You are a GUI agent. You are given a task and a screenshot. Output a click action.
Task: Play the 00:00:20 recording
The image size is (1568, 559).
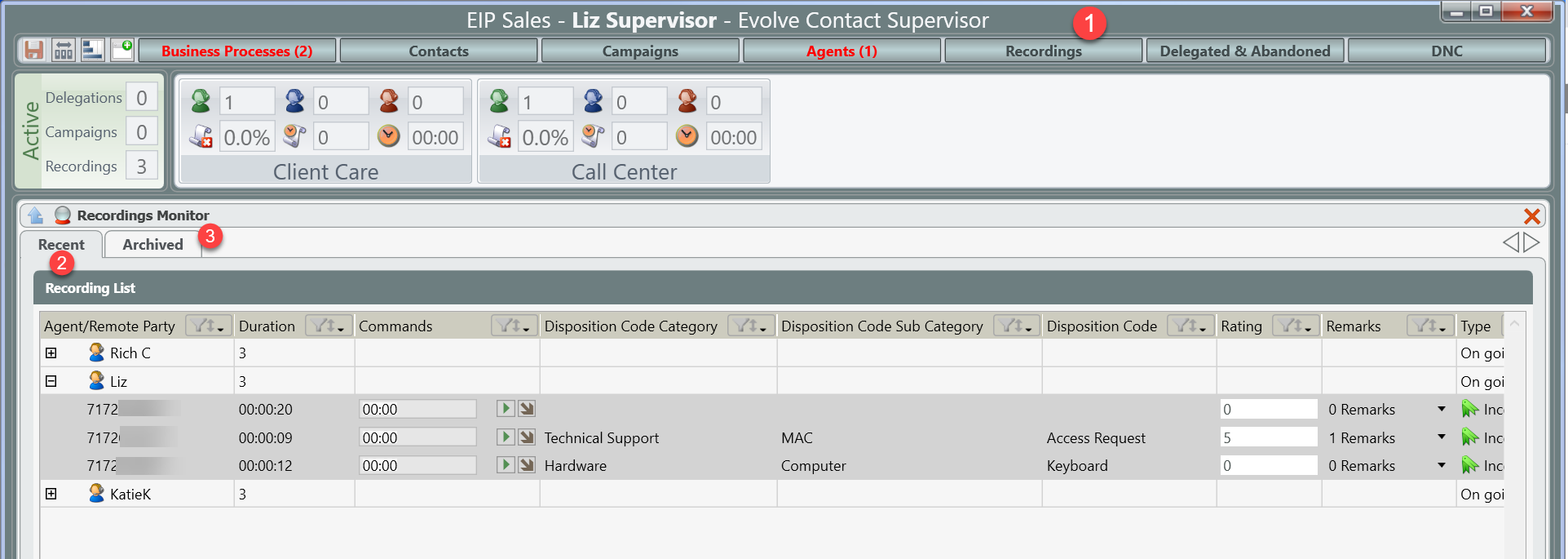(506, 409)
